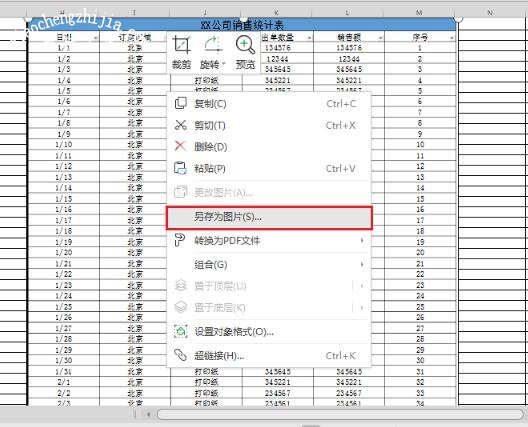The image size is (528, 427).
Task: Click the PDF convert icon
Action: [179, 240]
